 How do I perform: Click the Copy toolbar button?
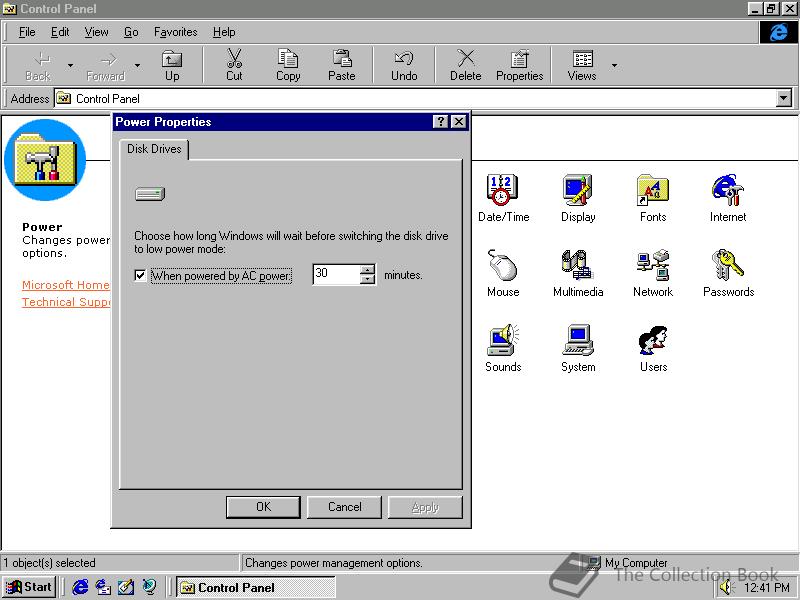pyautogui.click(x=288, y=65)
